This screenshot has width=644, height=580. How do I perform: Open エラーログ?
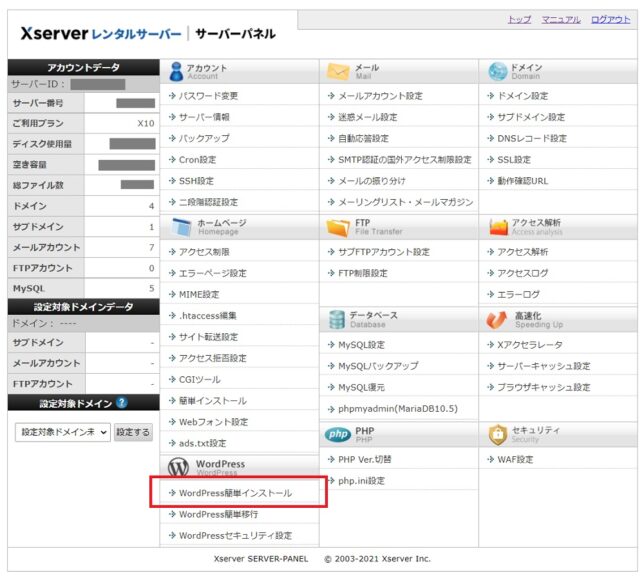tap(518, 295)
